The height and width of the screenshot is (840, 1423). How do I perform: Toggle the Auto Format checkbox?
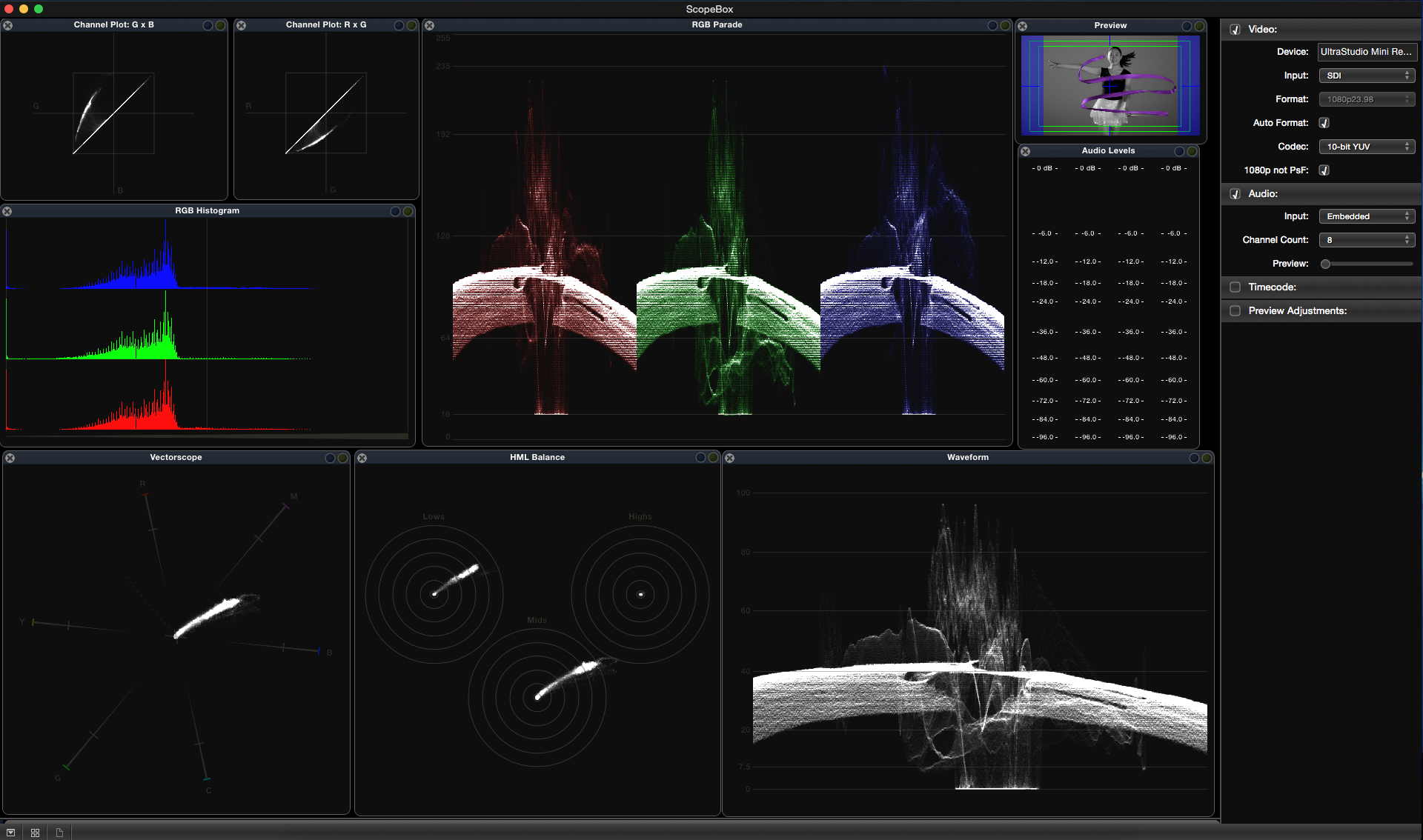1324,123
